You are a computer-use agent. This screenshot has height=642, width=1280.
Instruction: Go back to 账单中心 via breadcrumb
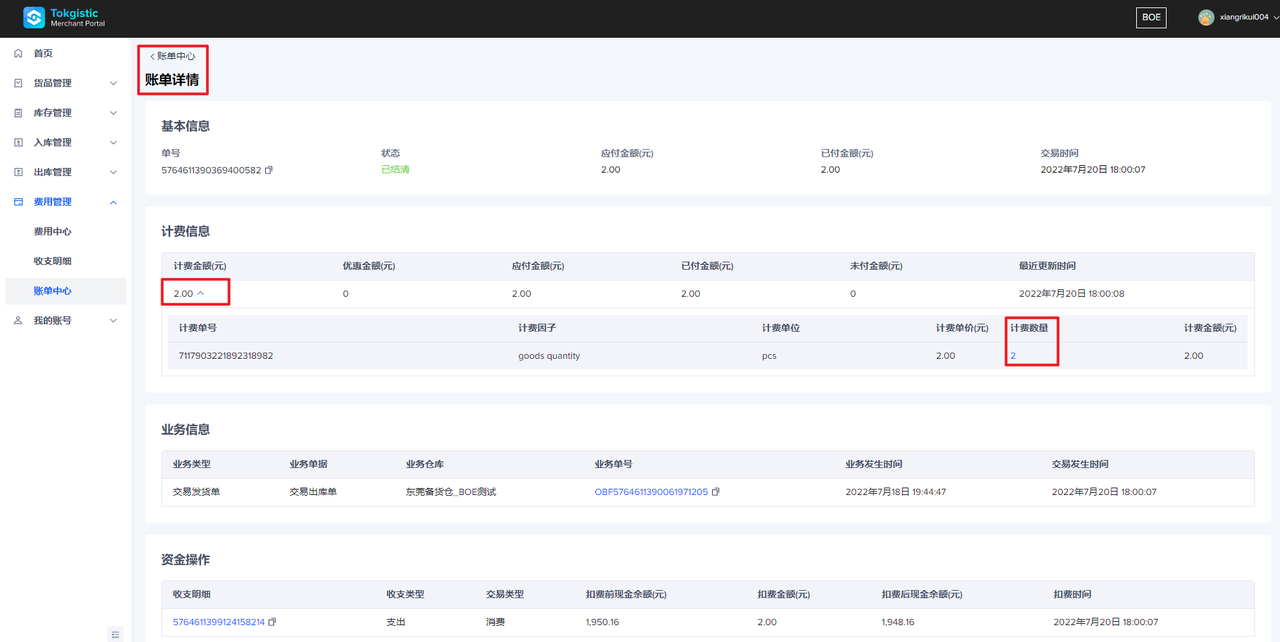tap(172, 56)
